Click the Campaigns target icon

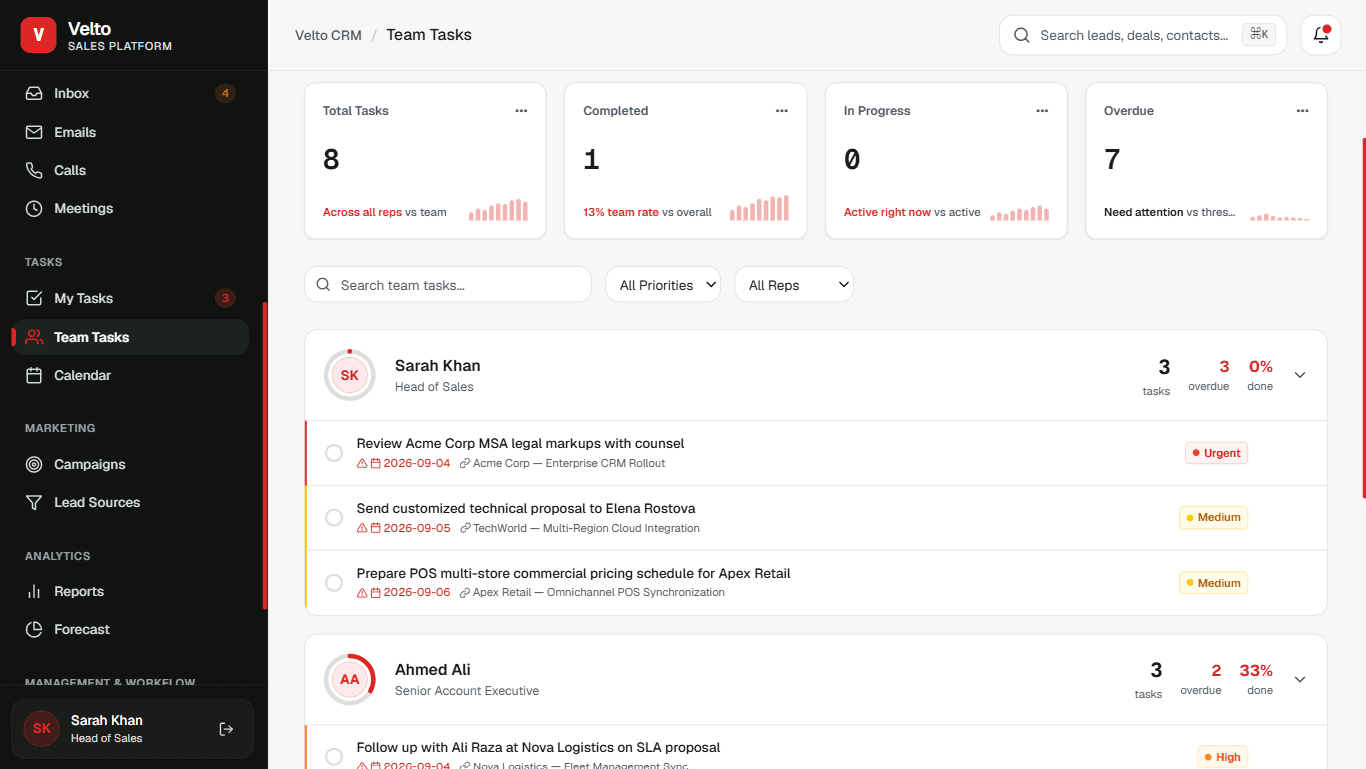point(34,464)
